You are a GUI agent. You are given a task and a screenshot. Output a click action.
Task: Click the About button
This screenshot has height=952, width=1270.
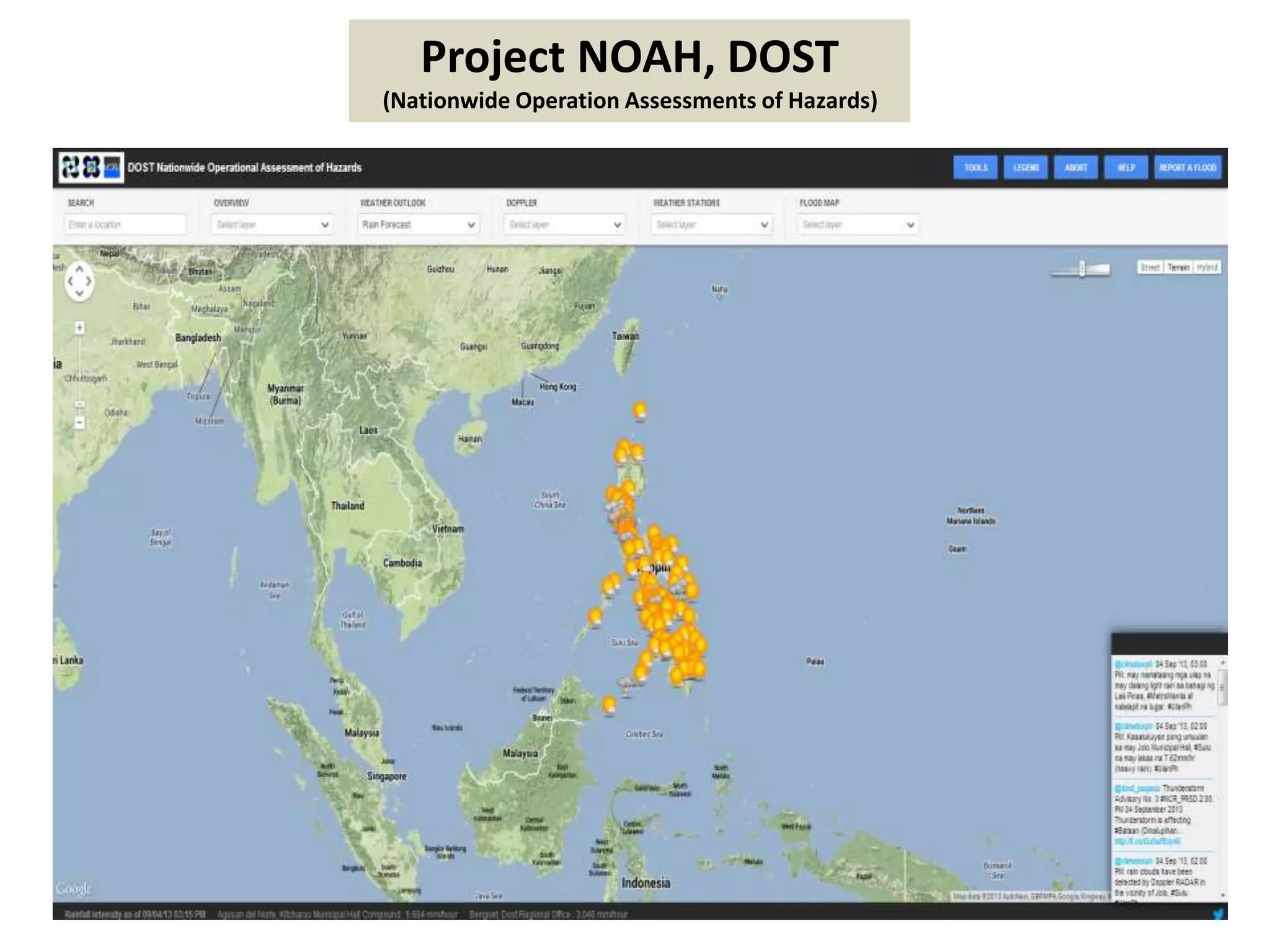[x=1076, y=167]
